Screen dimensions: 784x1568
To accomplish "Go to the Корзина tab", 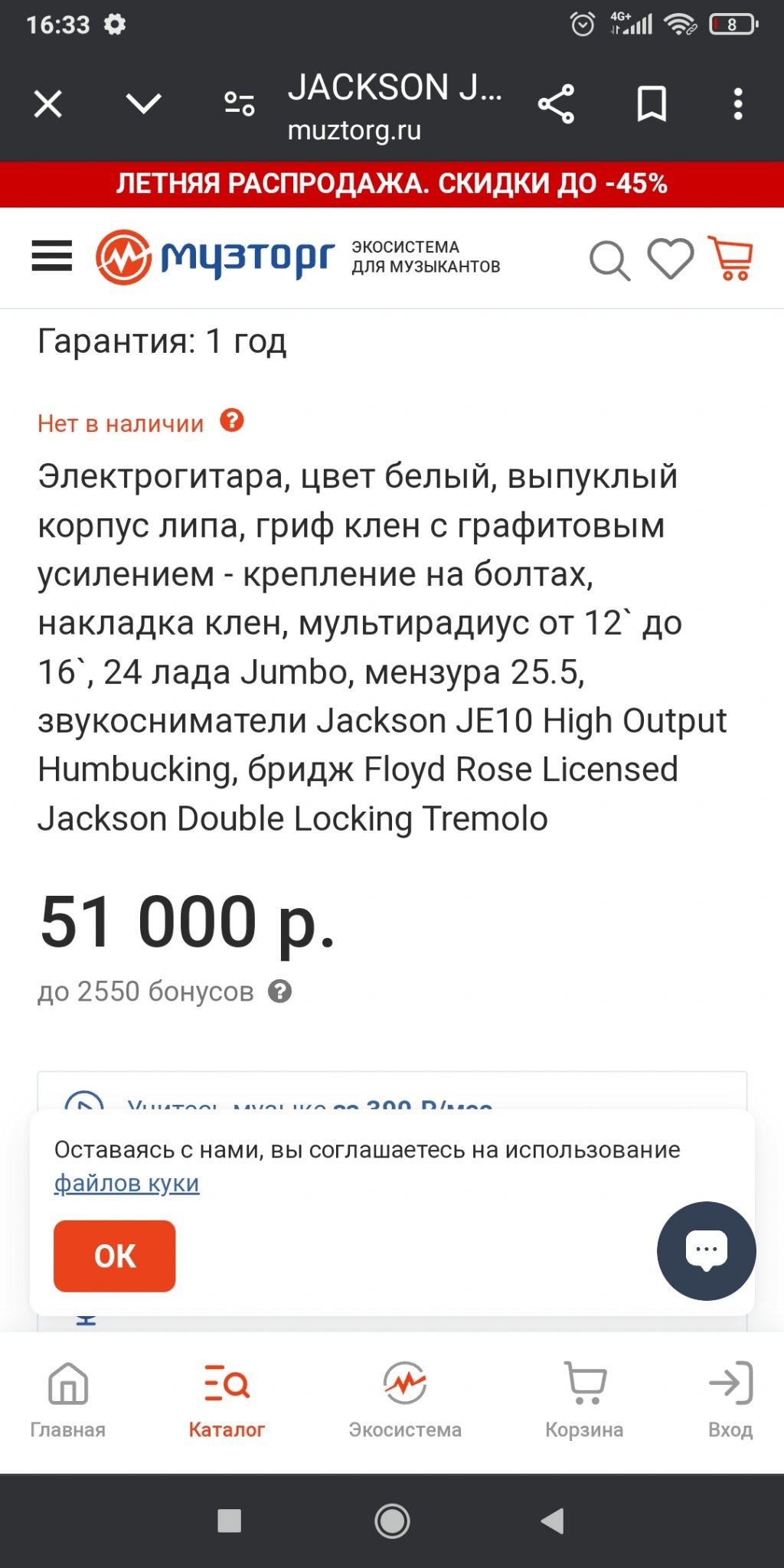I will pos(584,1401).
